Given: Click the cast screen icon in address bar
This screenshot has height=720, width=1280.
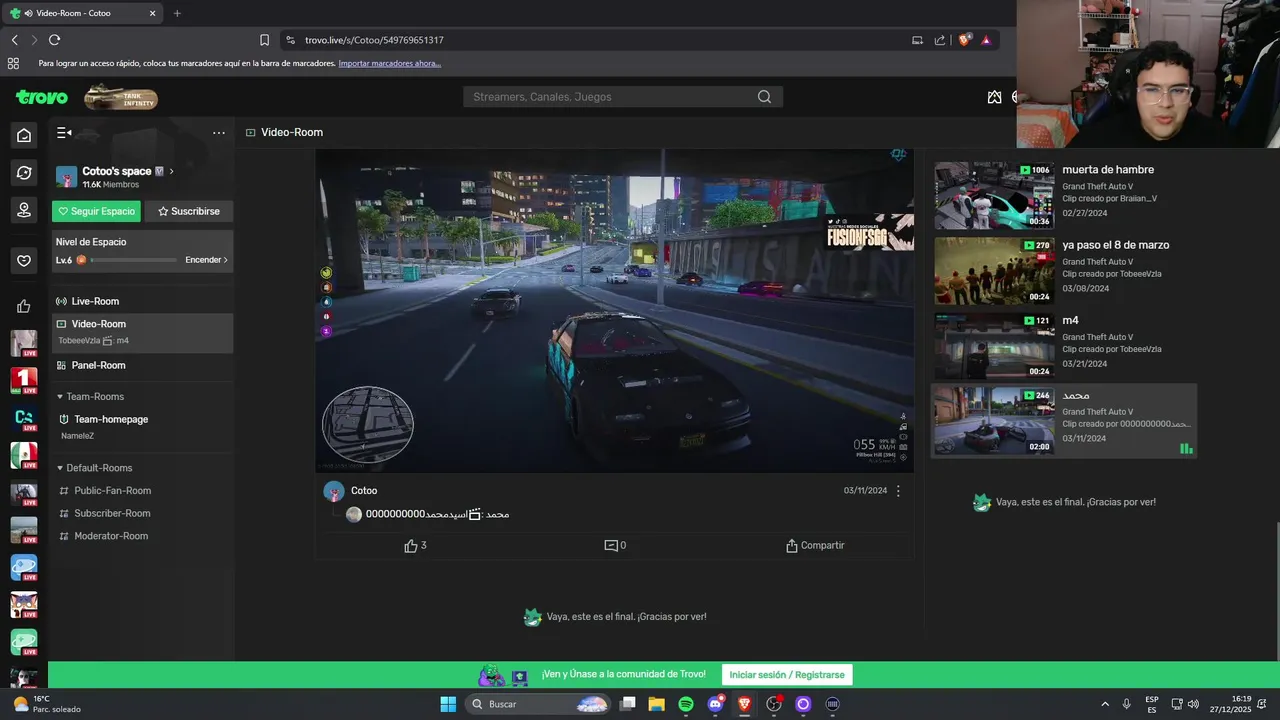Looking at the screenshot, I should pos(917,40).
